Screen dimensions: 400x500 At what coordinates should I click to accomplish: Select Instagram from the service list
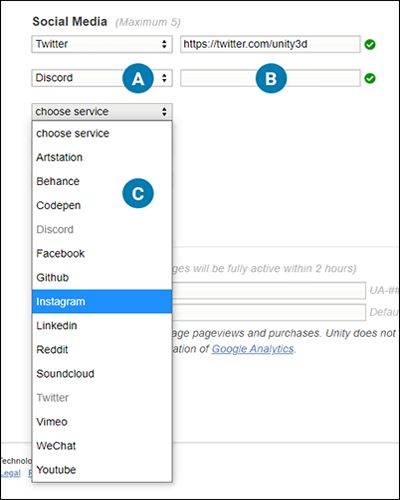click(x=102, y=301)
